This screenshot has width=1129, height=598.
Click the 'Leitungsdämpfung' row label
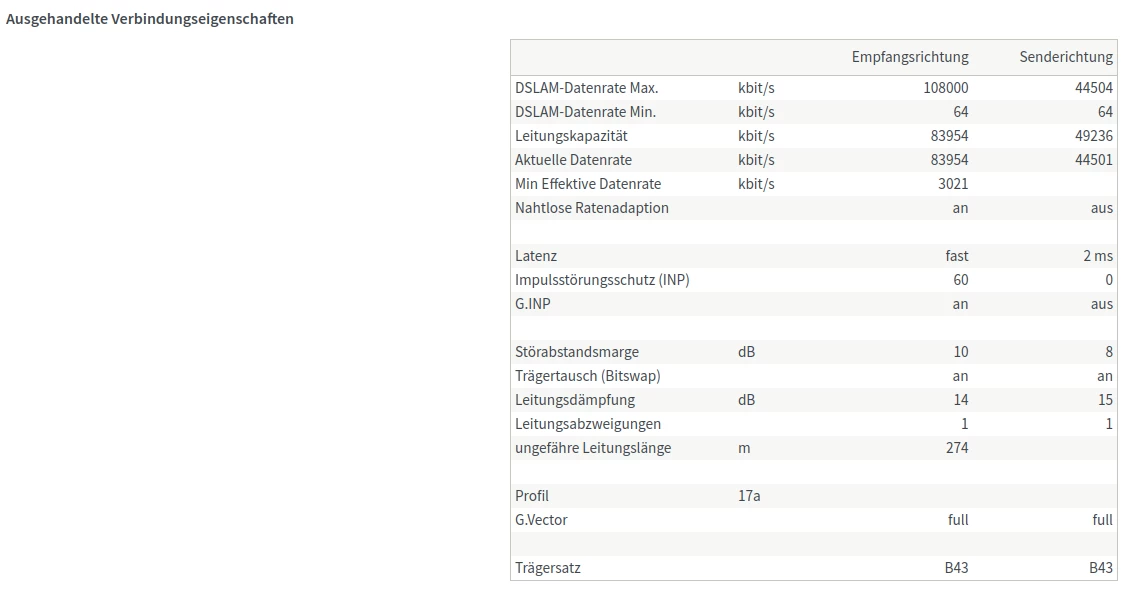pos(575,400)
